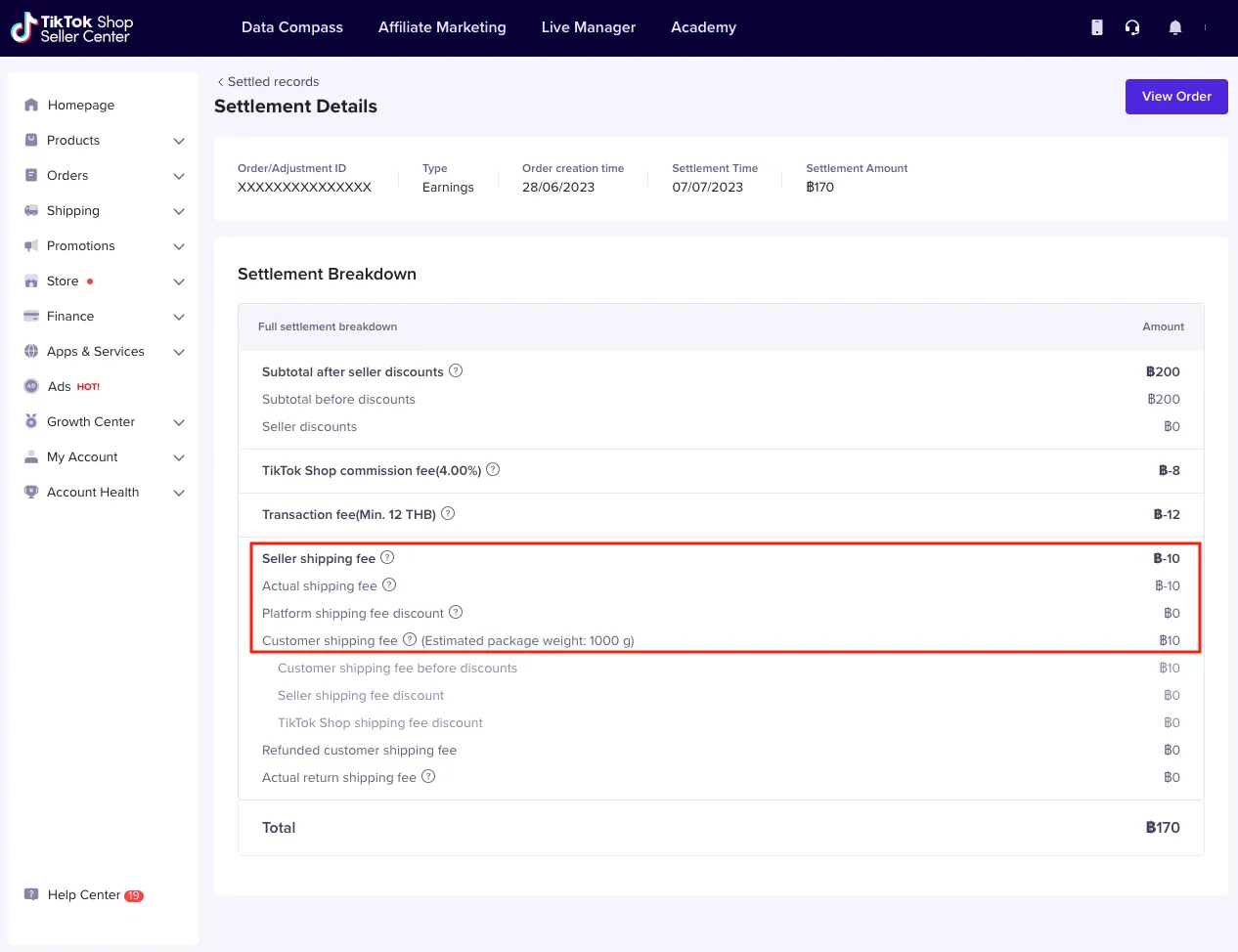1238x952 pixels.
Task: Open the Help Center link
Action: point(84,895)
